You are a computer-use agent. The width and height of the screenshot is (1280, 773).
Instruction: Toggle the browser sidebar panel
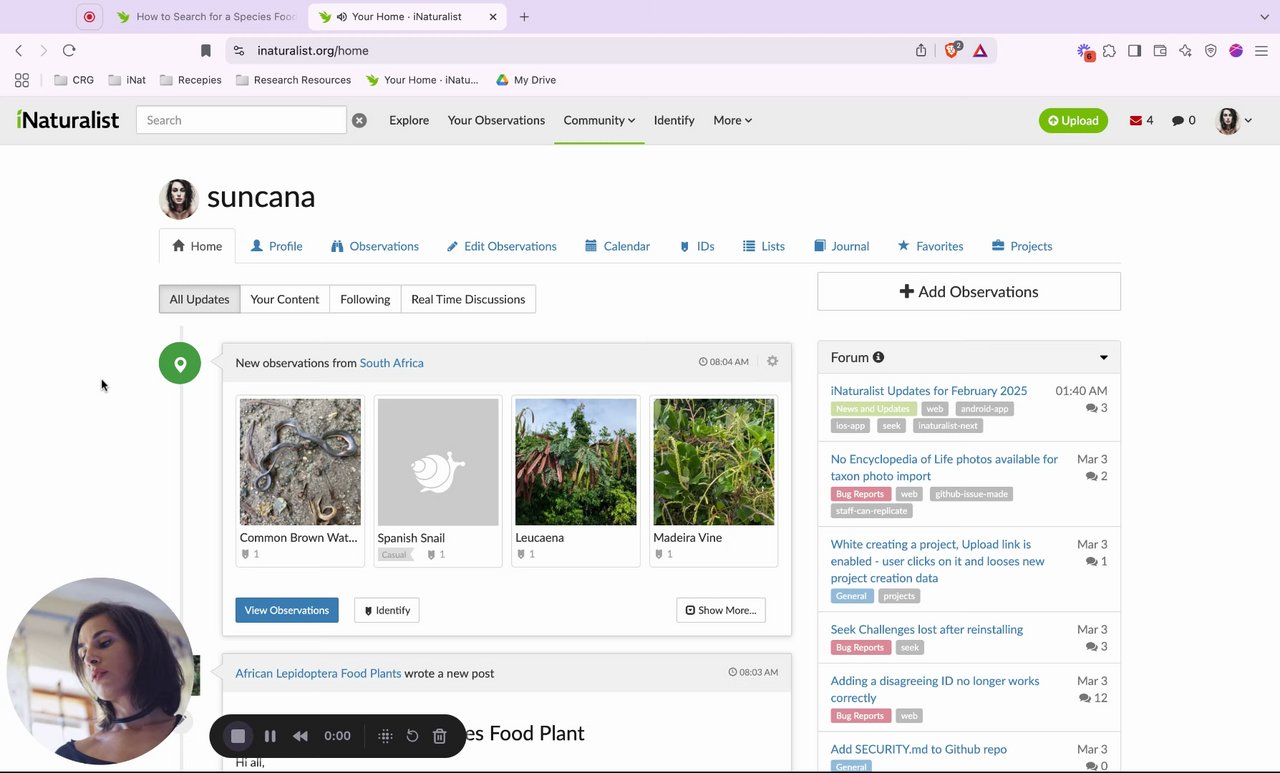1134,50
